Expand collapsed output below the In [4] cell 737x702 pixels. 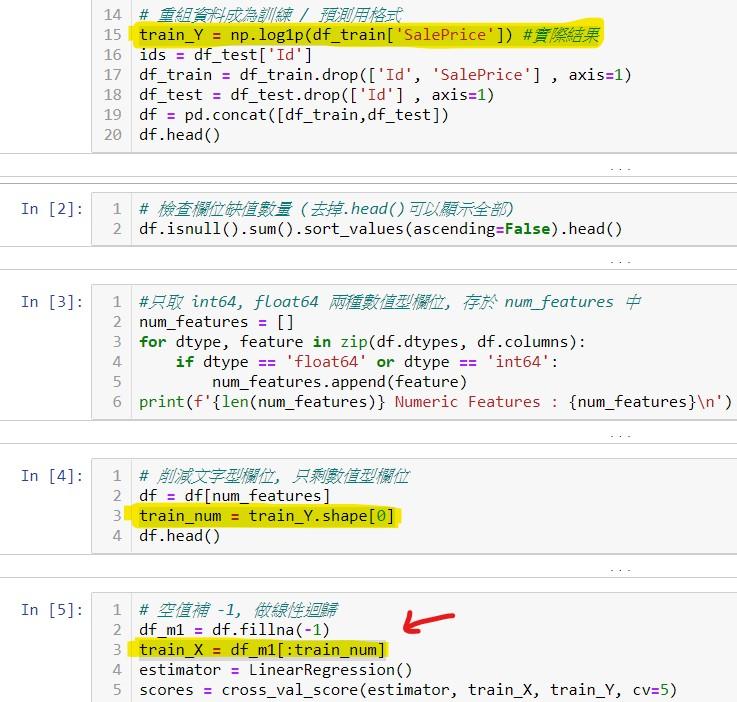[x=620, y=569]
